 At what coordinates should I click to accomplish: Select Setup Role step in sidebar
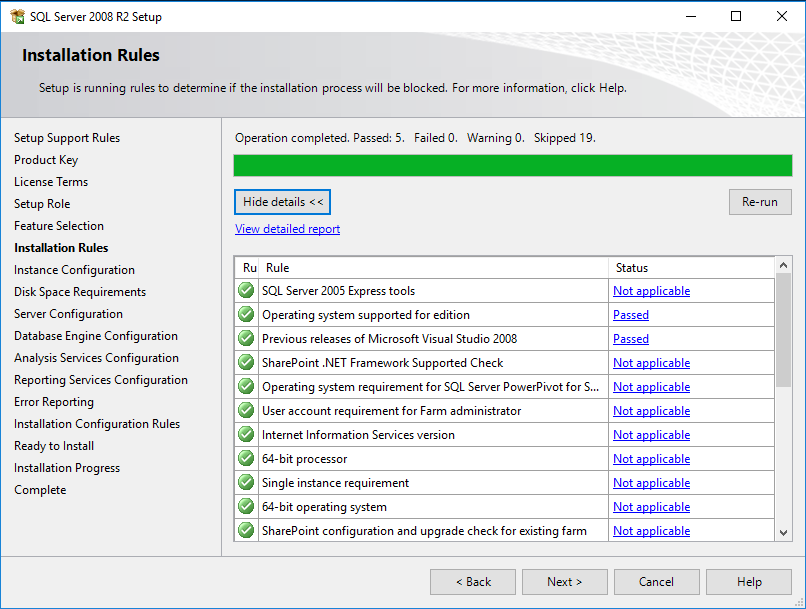pos(42,204)
